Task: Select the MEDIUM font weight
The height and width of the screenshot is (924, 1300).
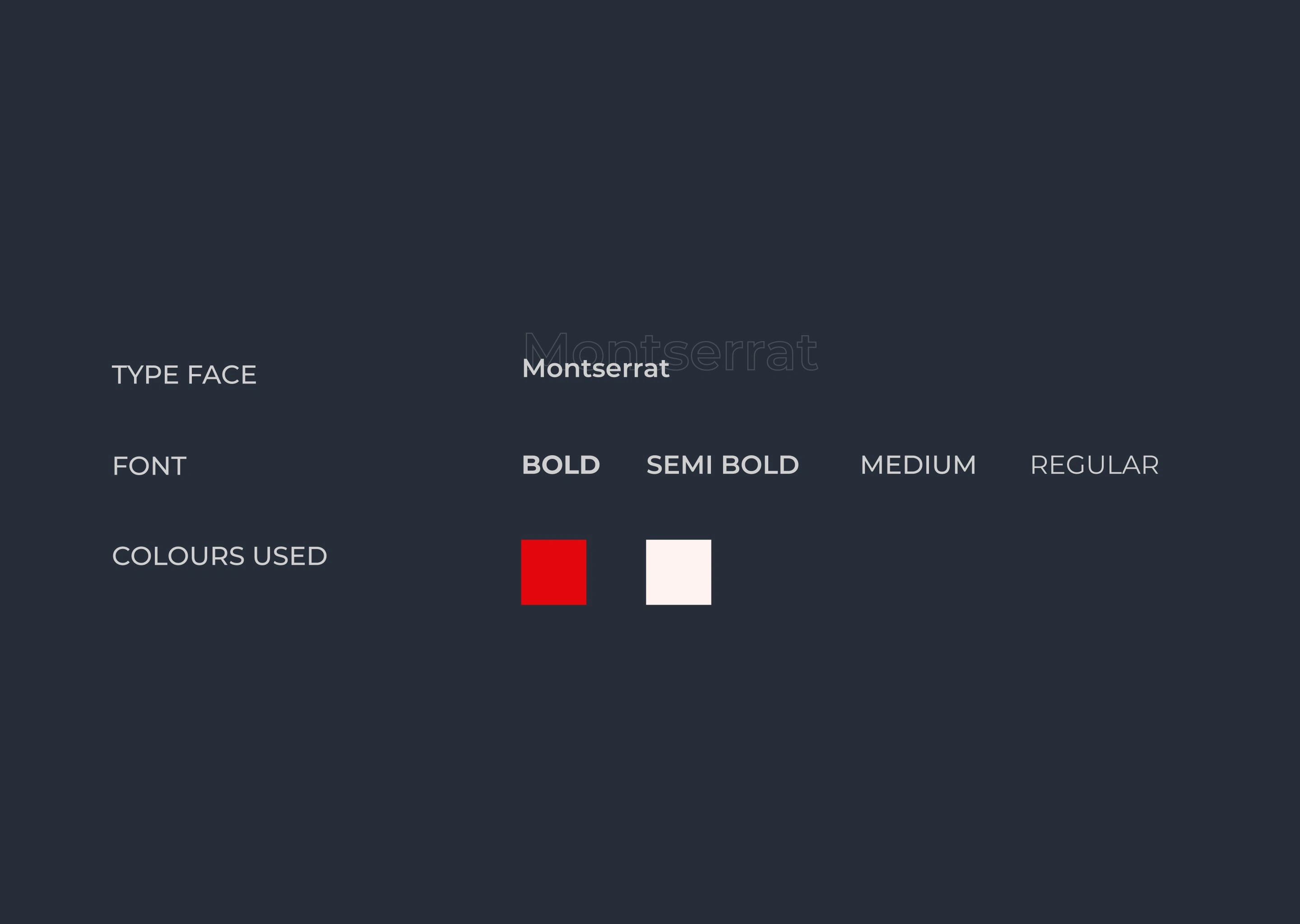Action: click(918, 465)
